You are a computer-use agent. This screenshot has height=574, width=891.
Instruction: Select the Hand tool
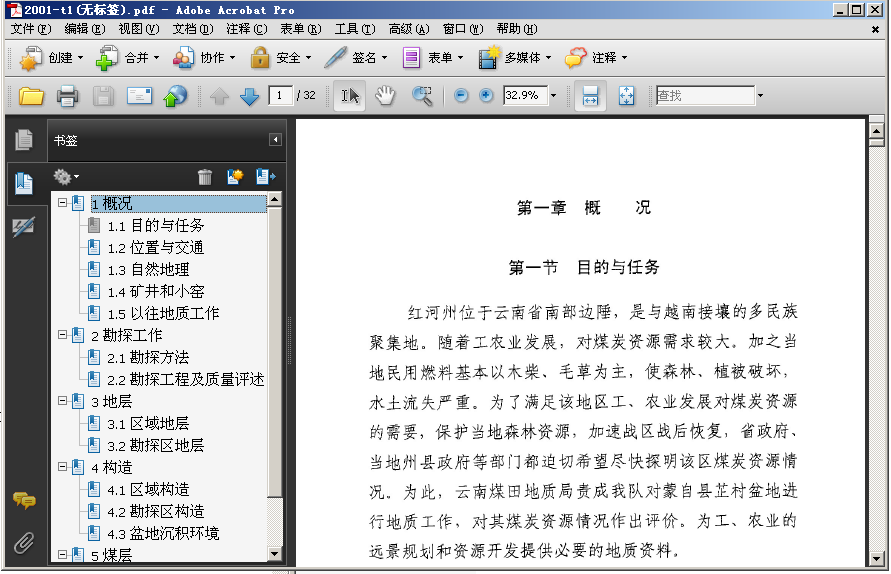(x=385, y=96)
